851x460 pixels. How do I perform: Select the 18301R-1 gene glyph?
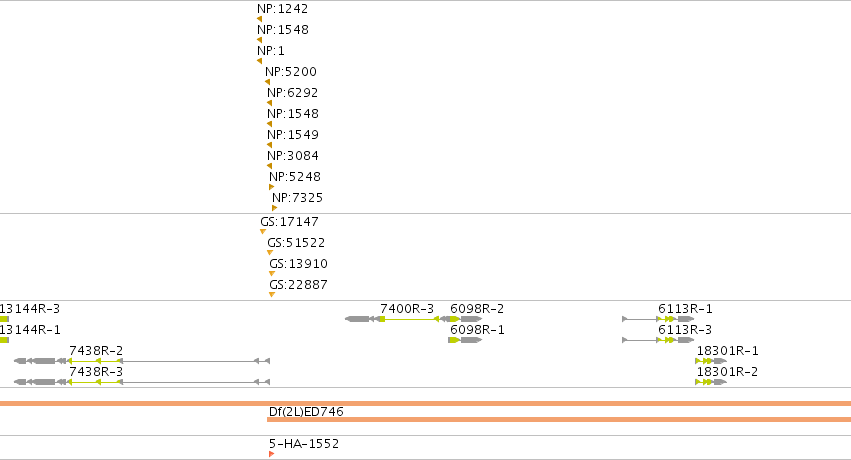(711, 361)
